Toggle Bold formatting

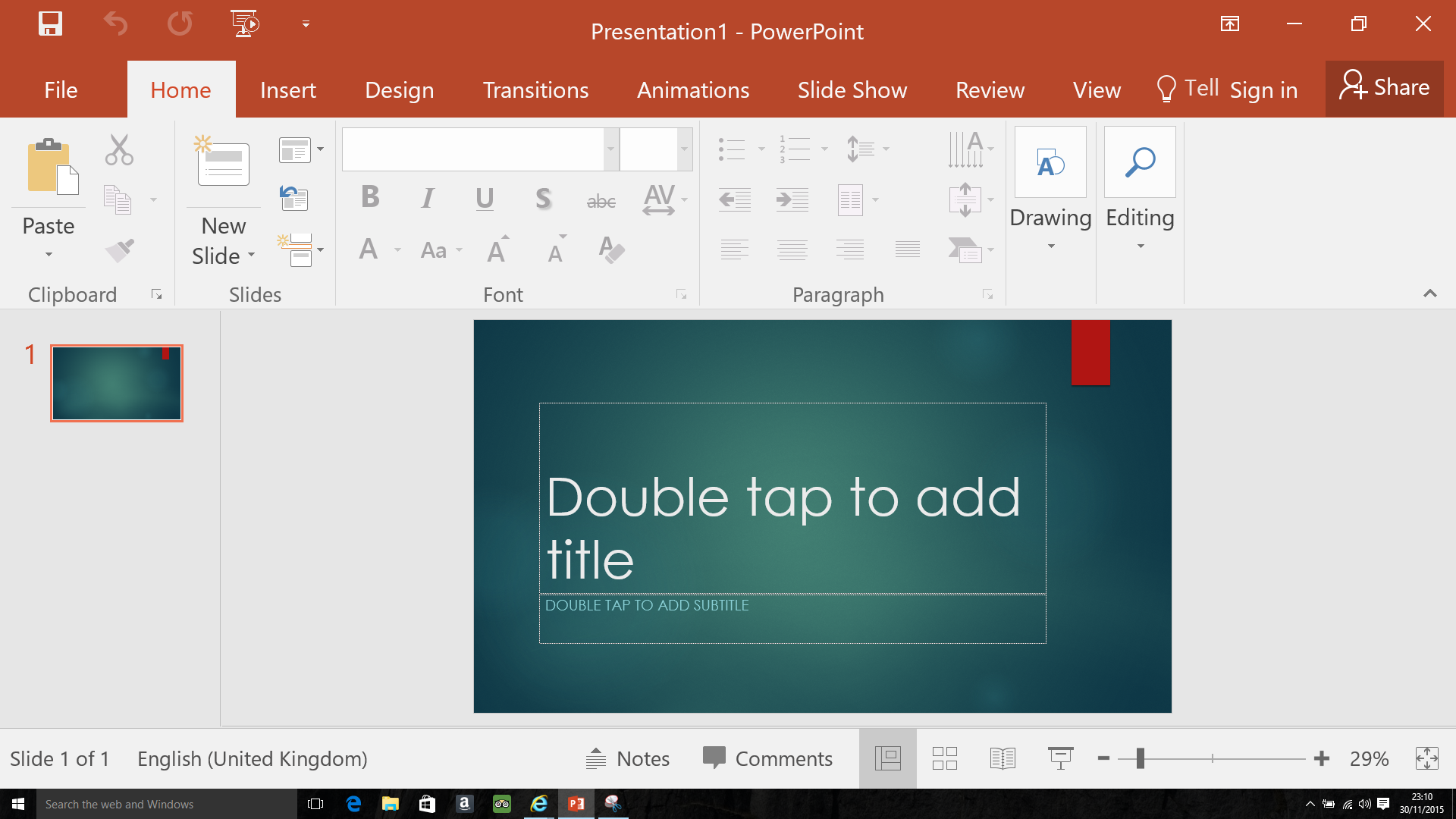tap(370, 198)
